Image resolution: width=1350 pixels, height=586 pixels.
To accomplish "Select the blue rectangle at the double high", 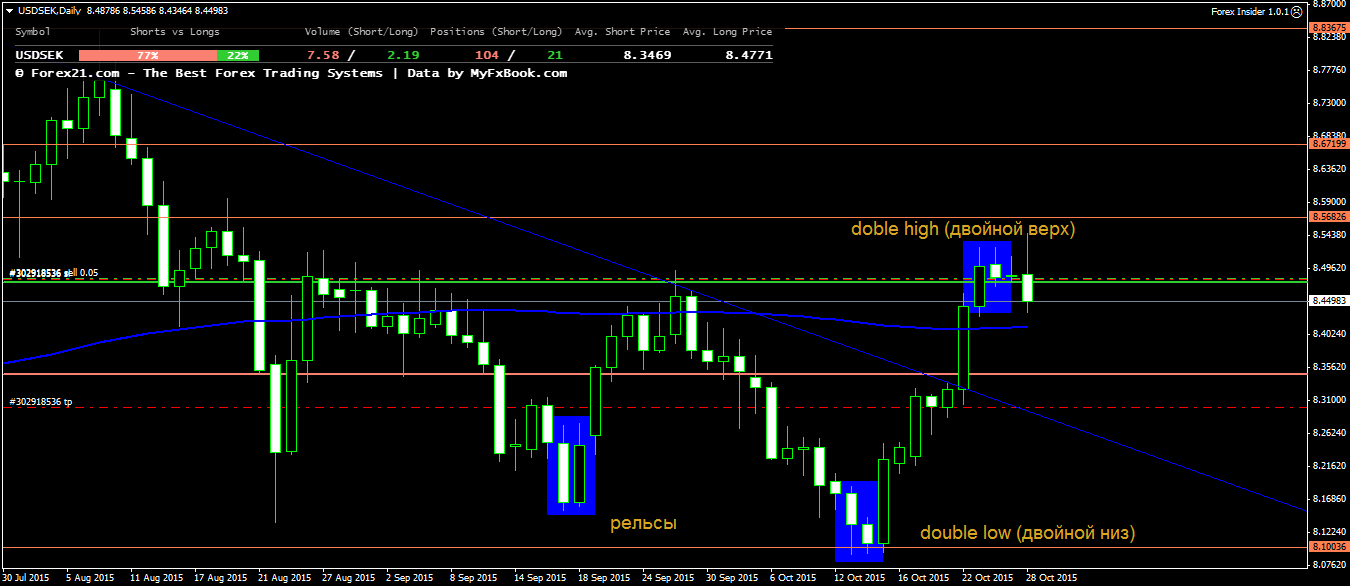I will pos(987,278).
